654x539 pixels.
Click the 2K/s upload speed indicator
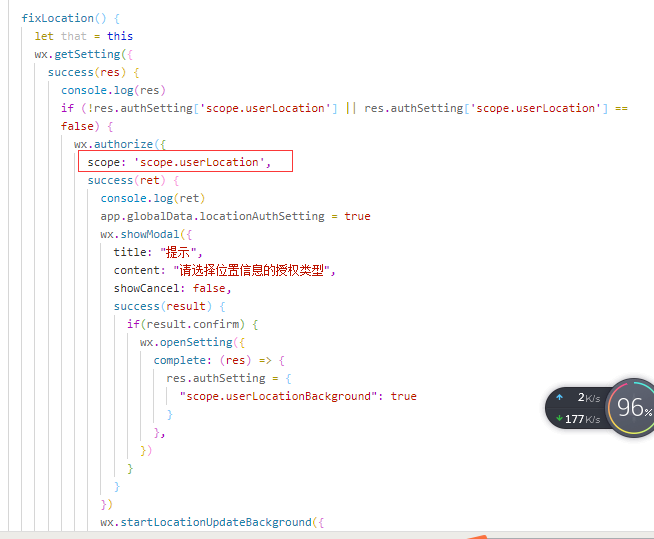click(579, 398)
